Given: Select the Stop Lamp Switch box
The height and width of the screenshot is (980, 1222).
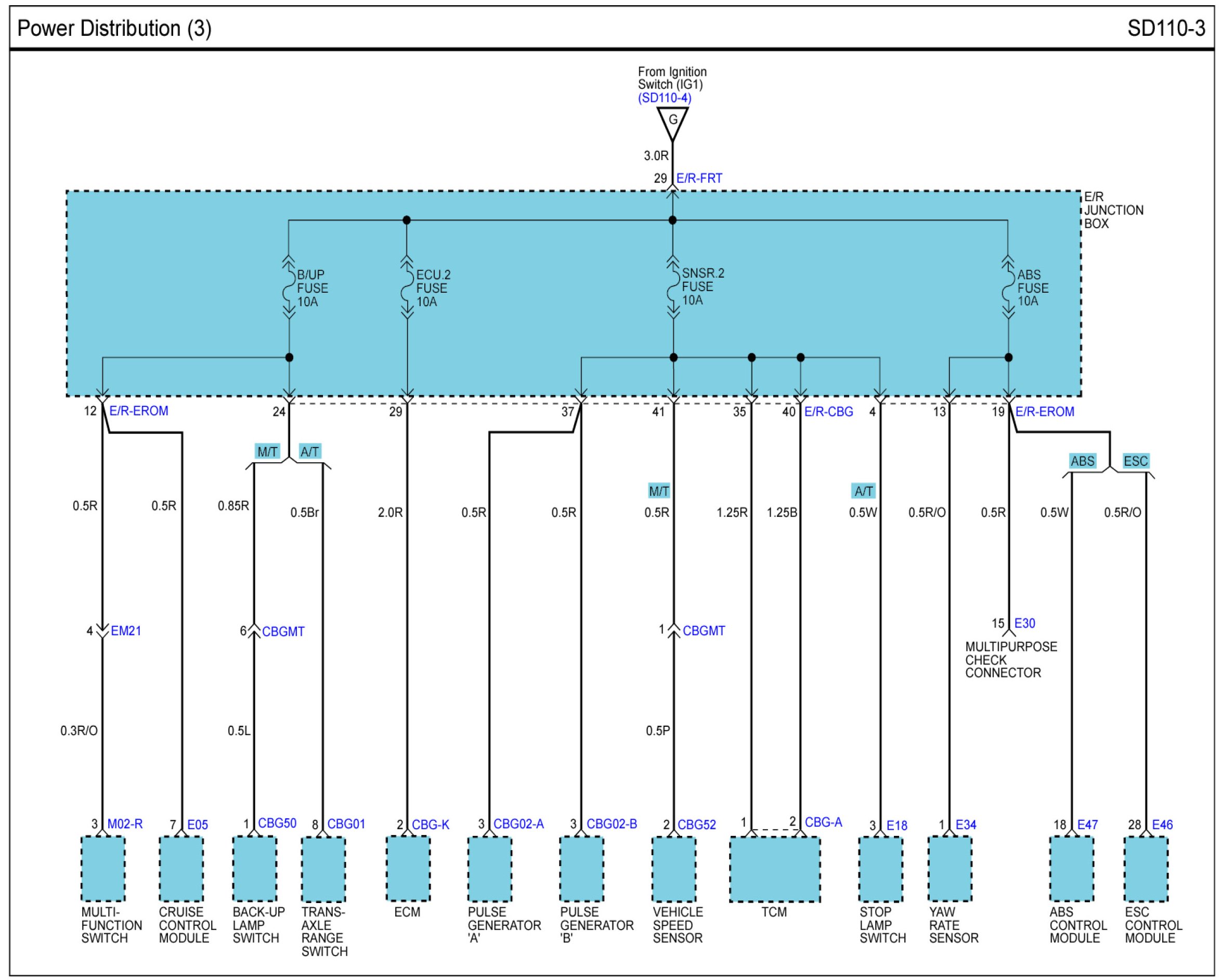Looking at the screenshot, I should (x=880, y=868).
